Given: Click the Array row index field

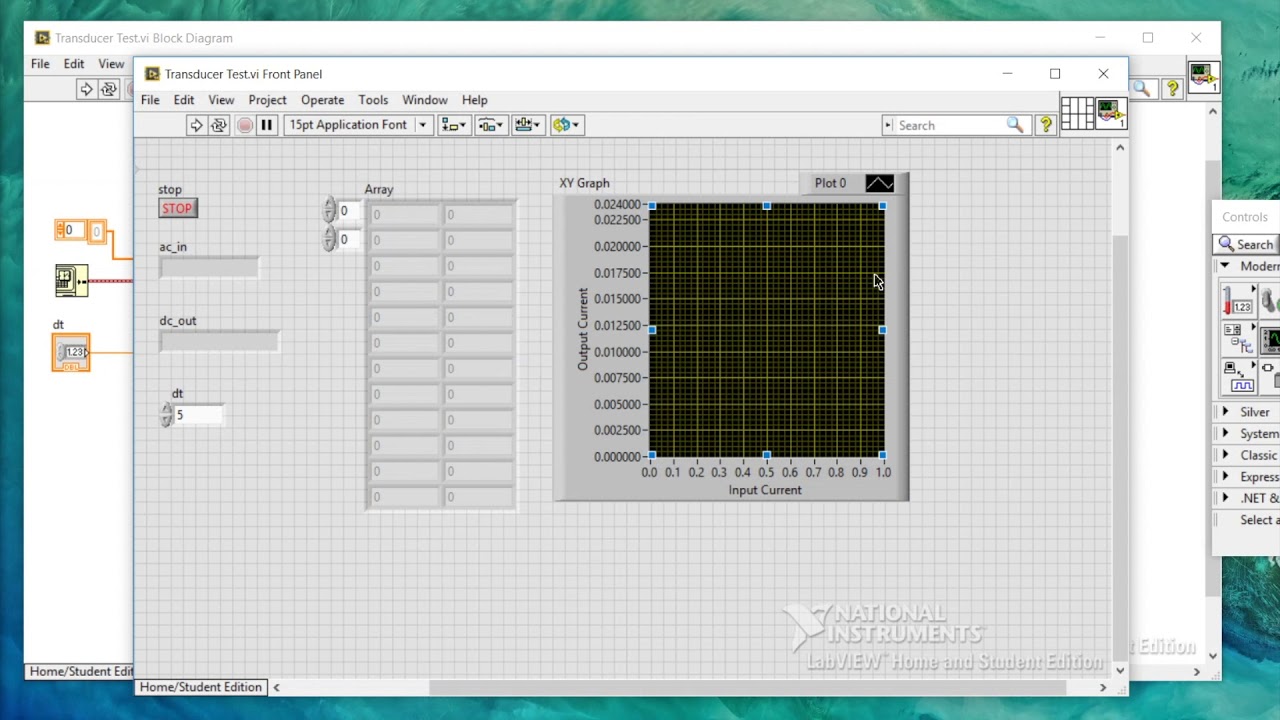Looking at the screenshot, I should (349, 210).
